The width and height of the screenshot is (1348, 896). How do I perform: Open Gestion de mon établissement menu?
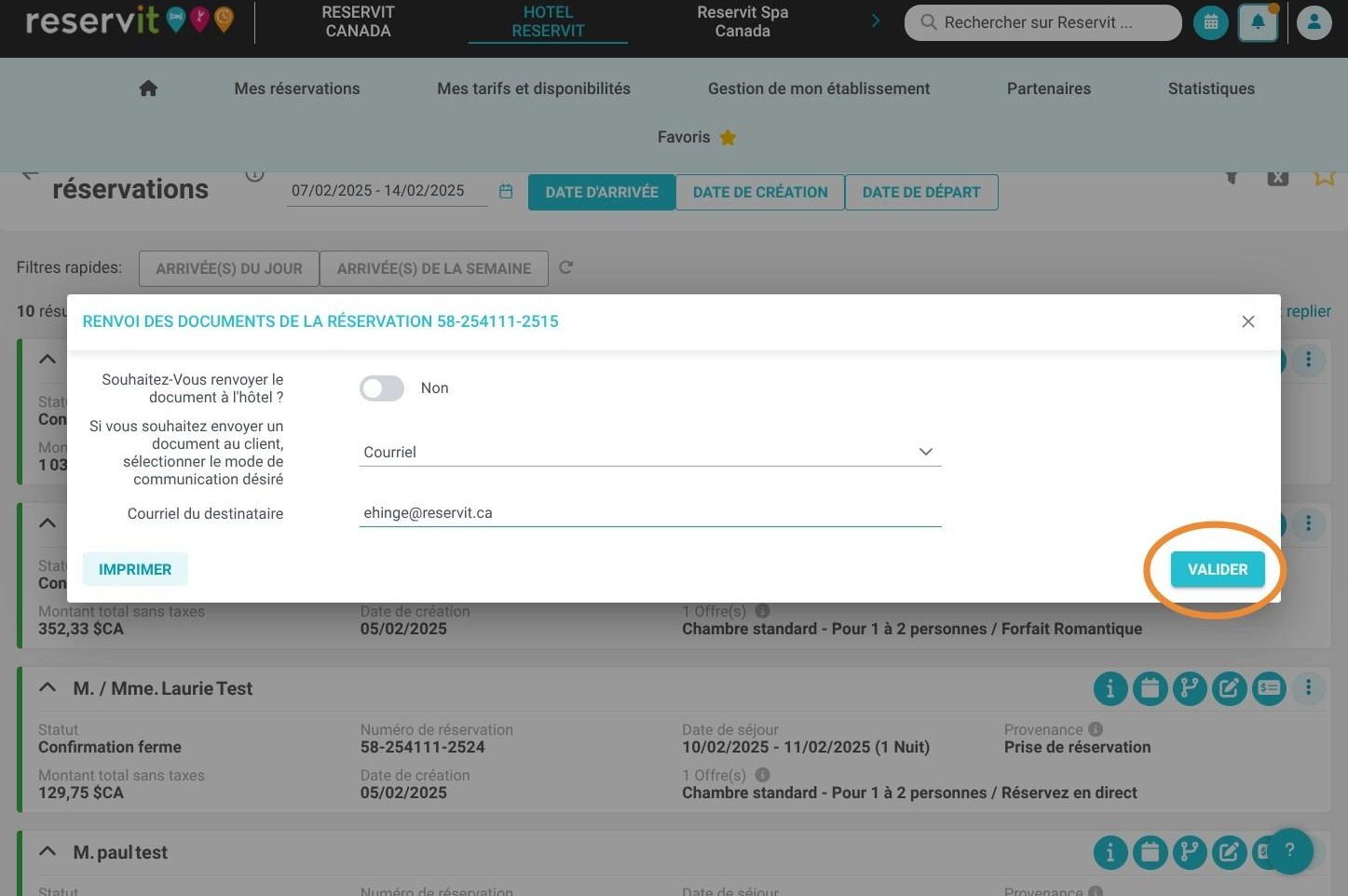click(x=819, y=88)
